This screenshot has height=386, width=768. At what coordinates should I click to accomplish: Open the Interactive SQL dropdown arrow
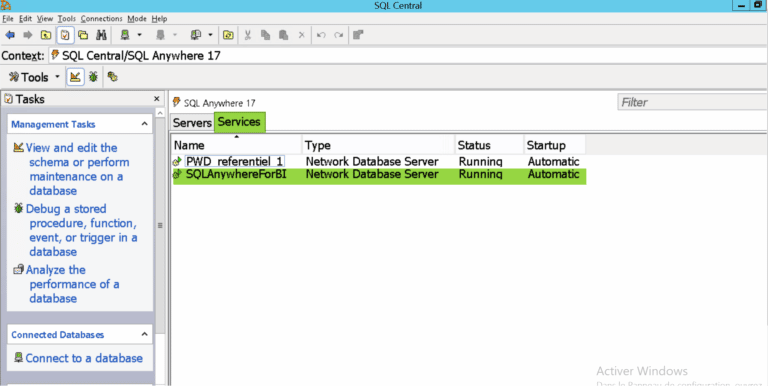click(x=210, y=35)
